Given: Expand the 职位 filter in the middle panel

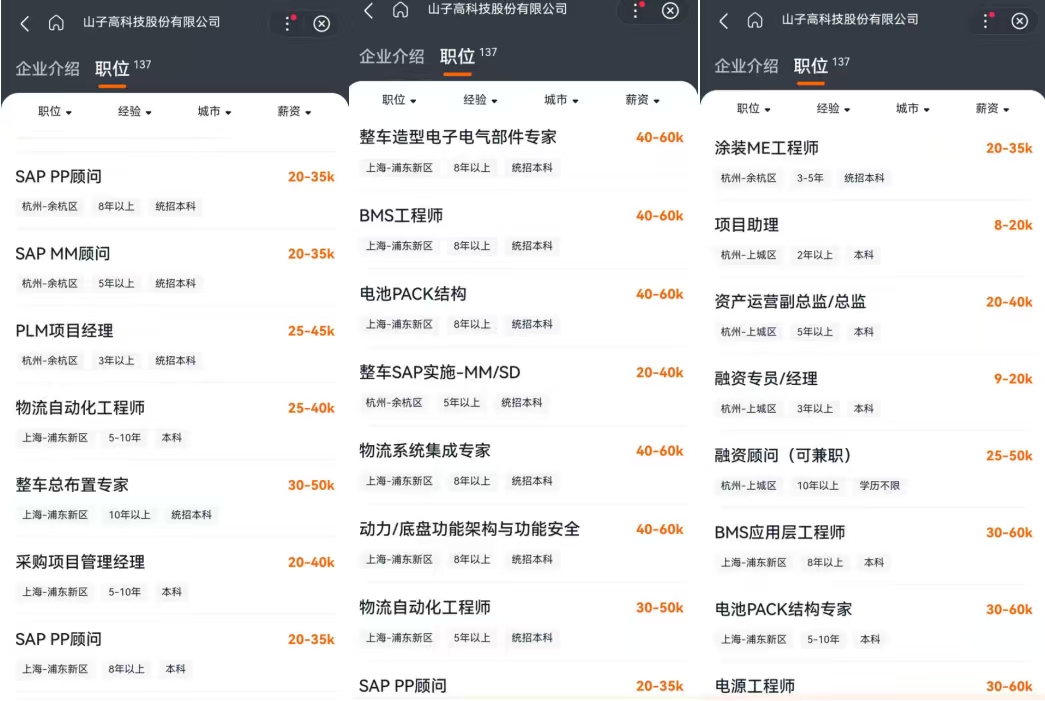Looking at the screenshot, I should point(399,100).
